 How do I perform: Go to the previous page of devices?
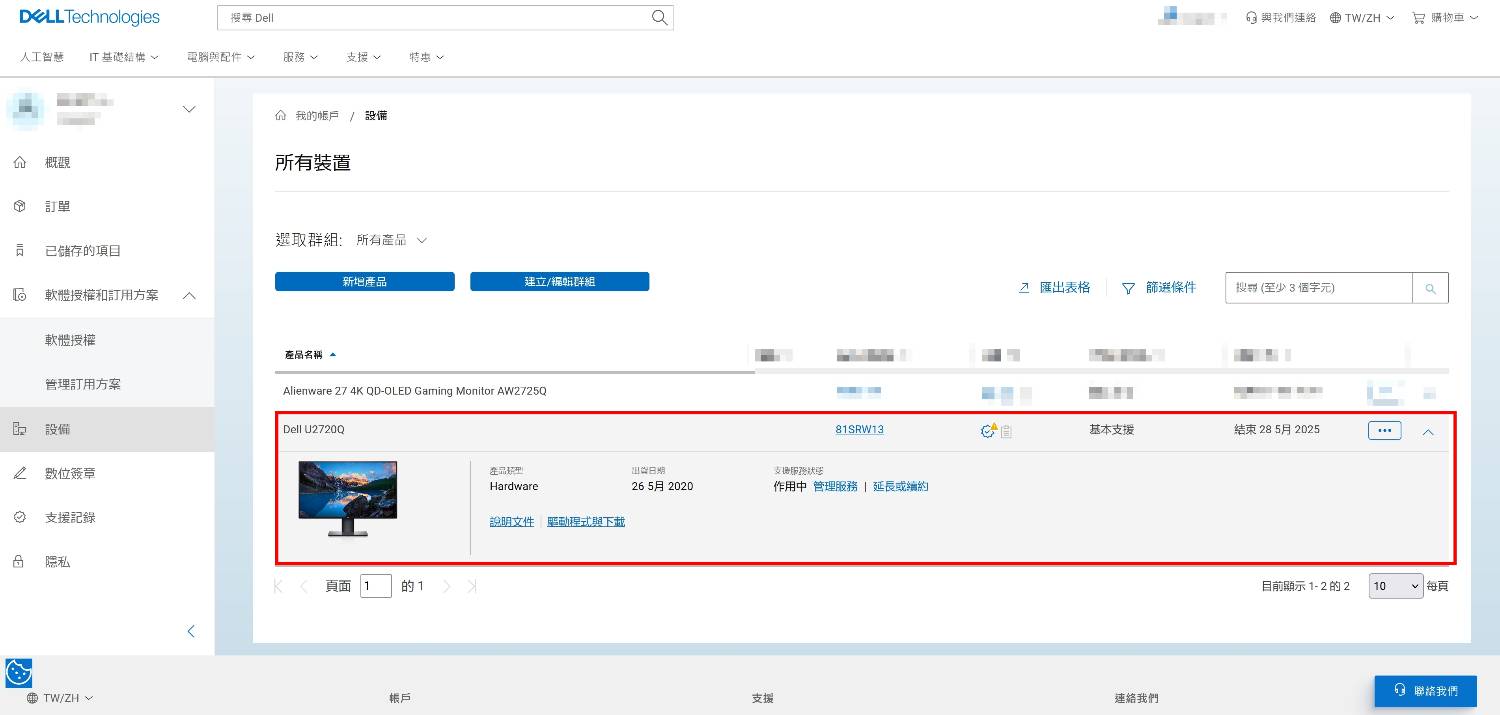[304, 586]
